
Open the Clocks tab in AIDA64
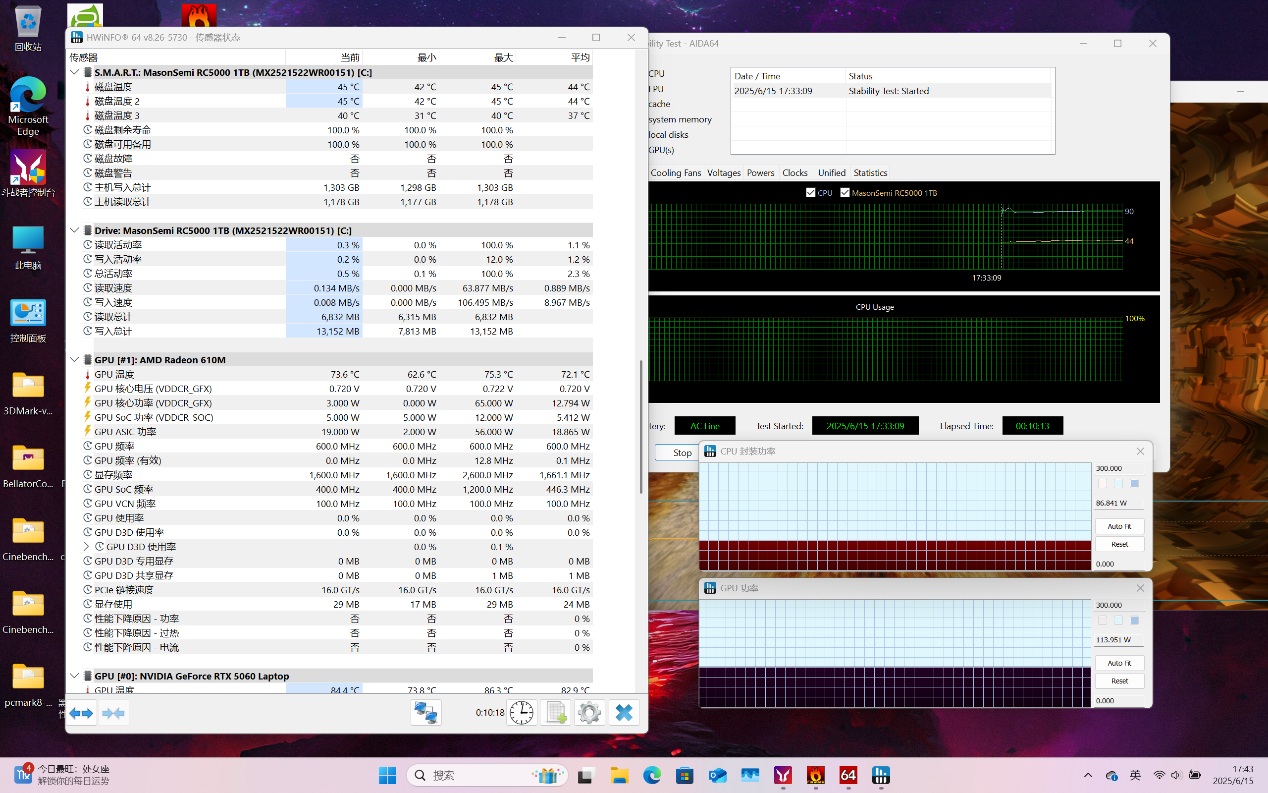(795, 173)
